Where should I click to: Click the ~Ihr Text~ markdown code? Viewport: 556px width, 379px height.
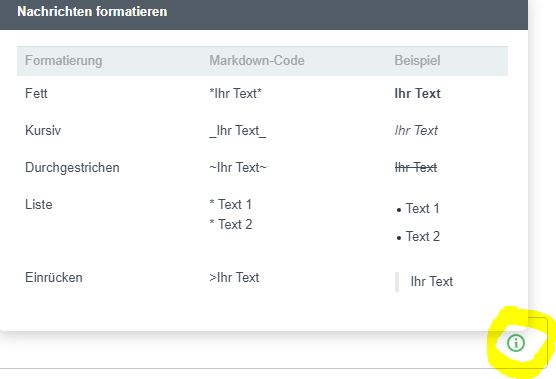(x=238, y=167)
